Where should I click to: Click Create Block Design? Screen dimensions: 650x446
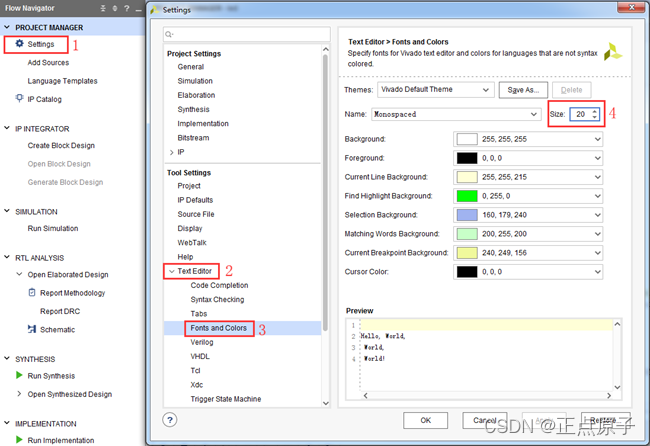[61, 145]
